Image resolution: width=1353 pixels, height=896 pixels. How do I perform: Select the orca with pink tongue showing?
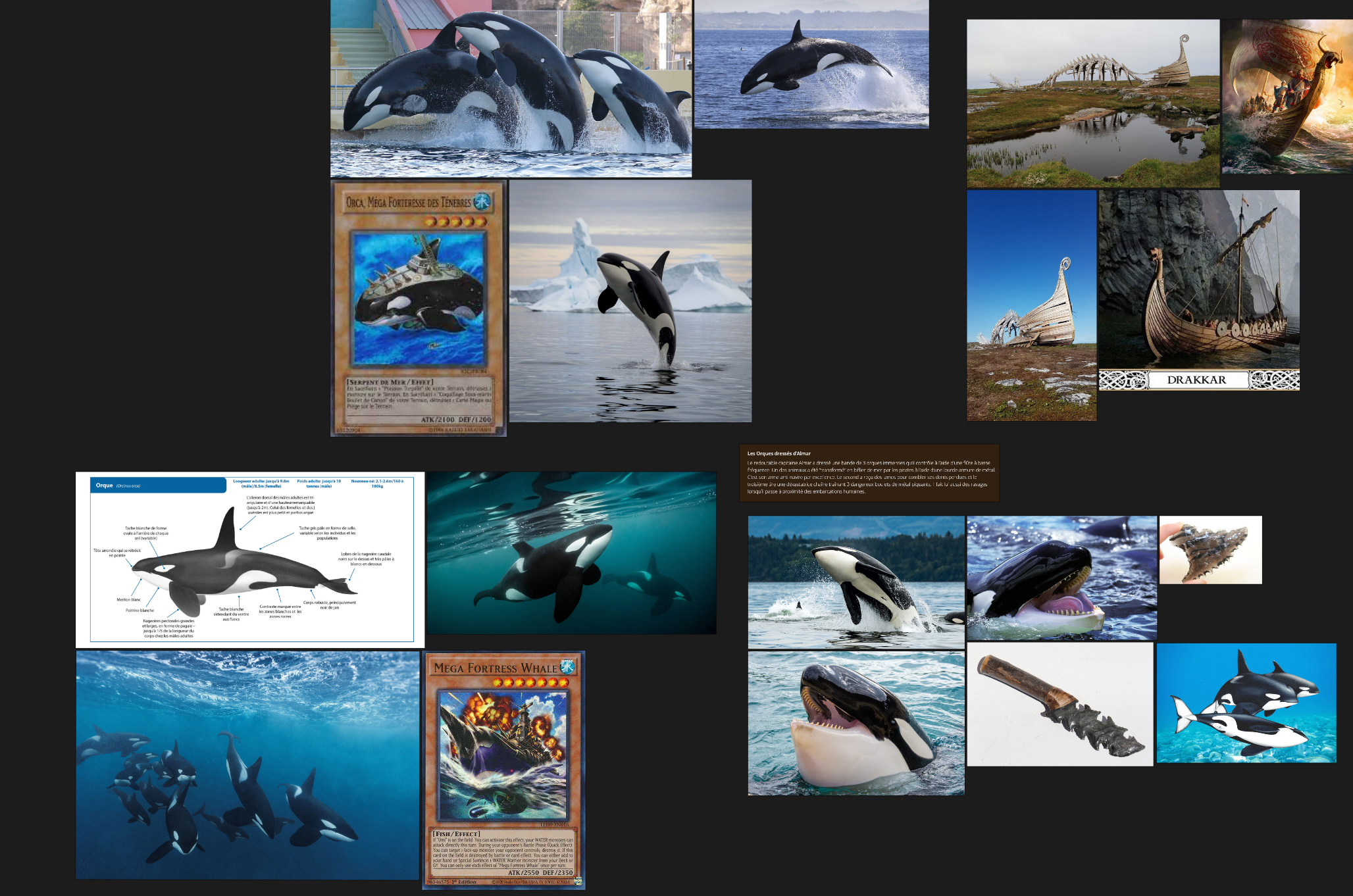(x=1061, y=578)
